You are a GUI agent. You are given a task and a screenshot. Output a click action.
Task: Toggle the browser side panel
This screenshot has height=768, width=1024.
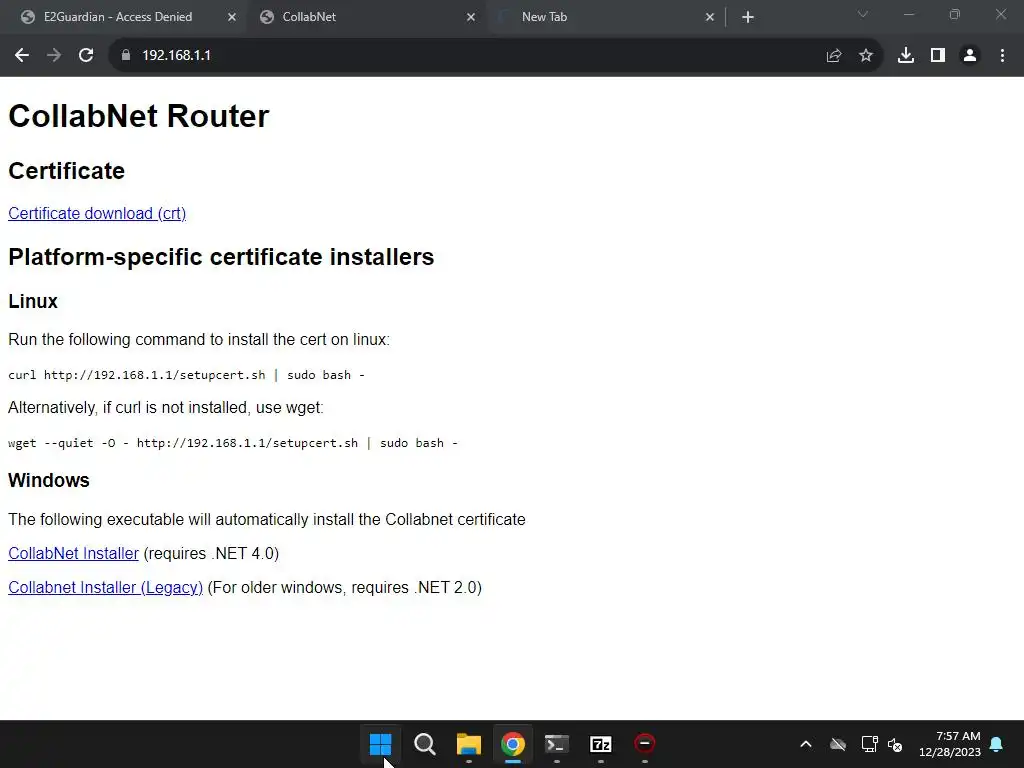[938, 56]
